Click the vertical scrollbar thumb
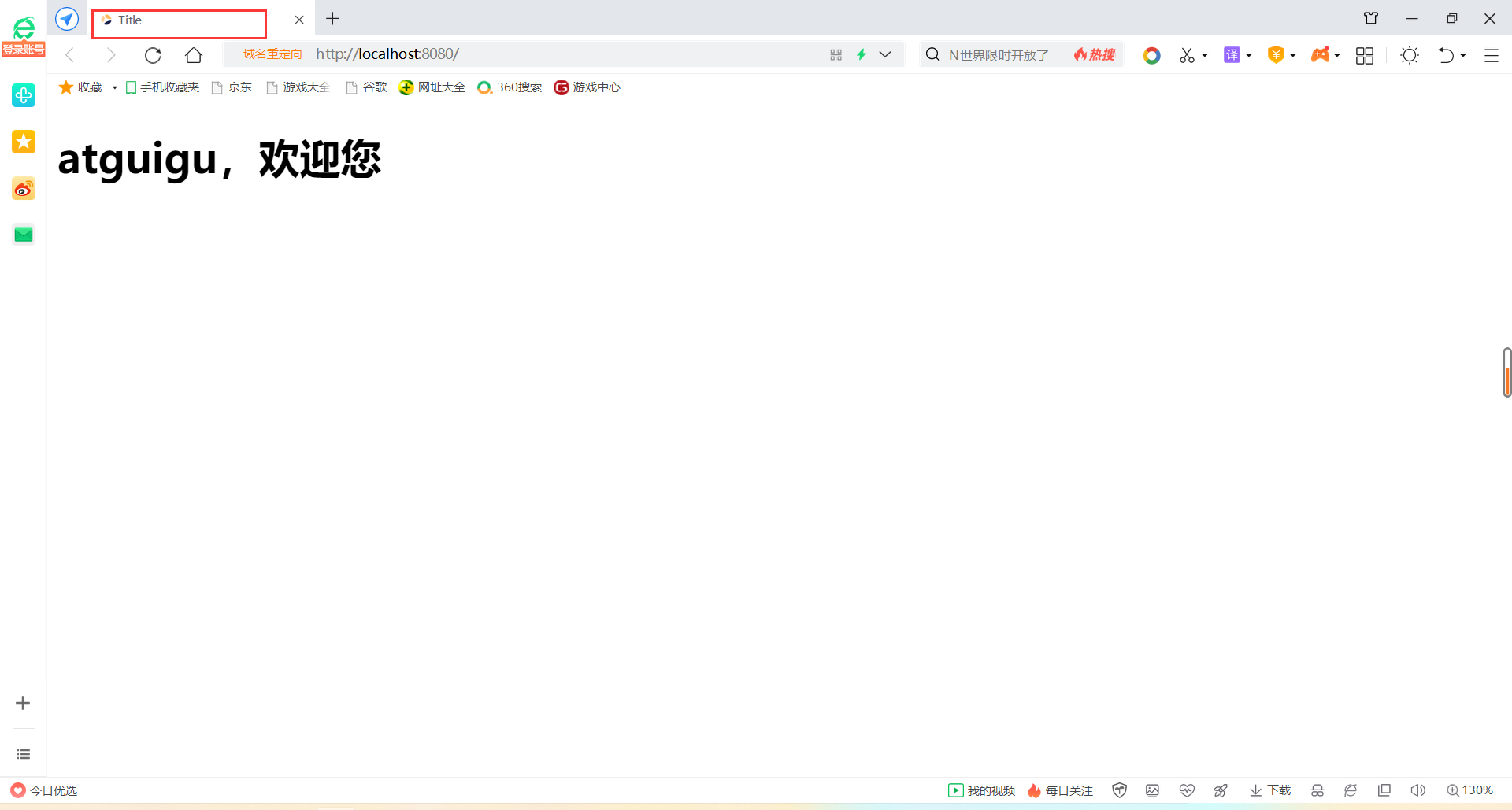This screenshot has width=1512, height=810. (1506, 372)
